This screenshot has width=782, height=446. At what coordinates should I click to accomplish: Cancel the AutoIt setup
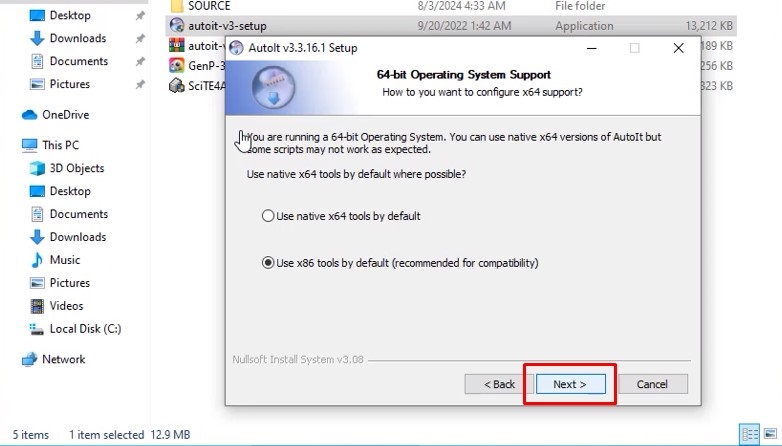pos(652,384)
